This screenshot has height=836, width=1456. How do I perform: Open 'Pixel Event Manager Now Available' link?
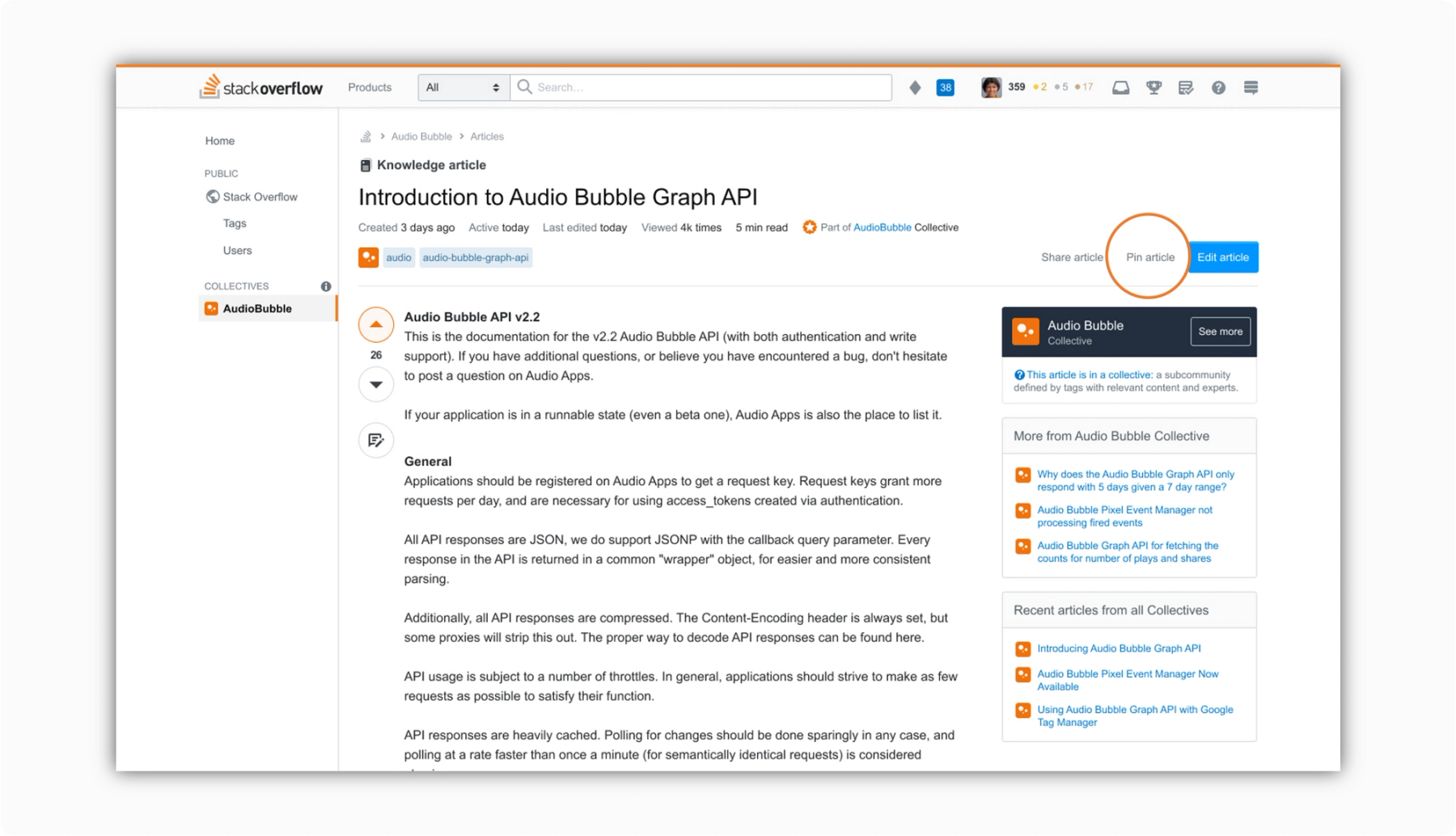click(x=1128, y=680)
